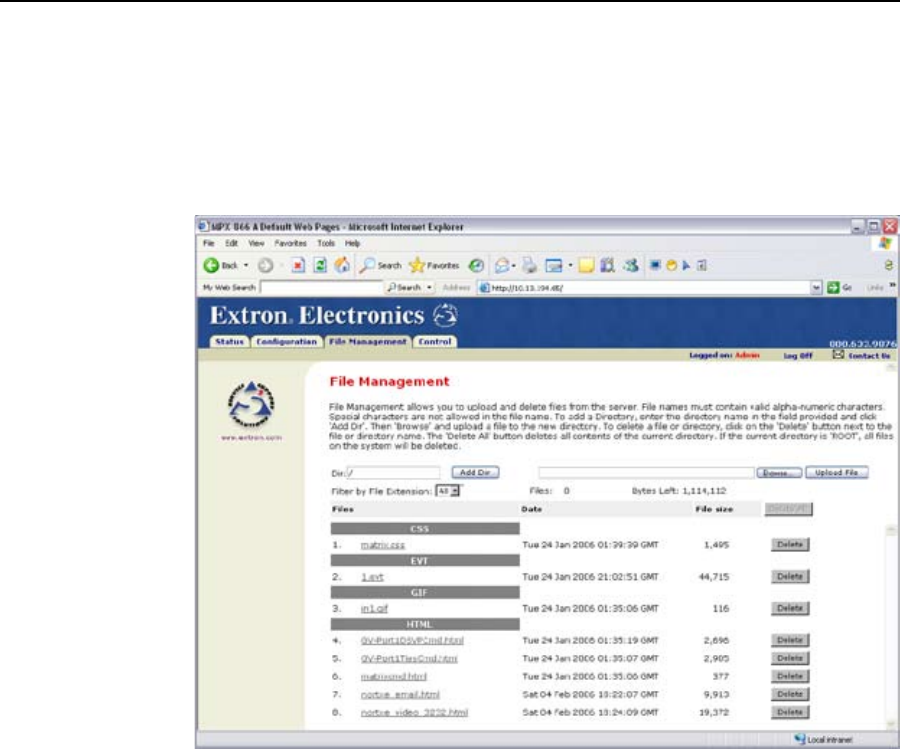Open the Mail icon dropdown arrow
Viewport: 900px width, 749px height.
514,265
